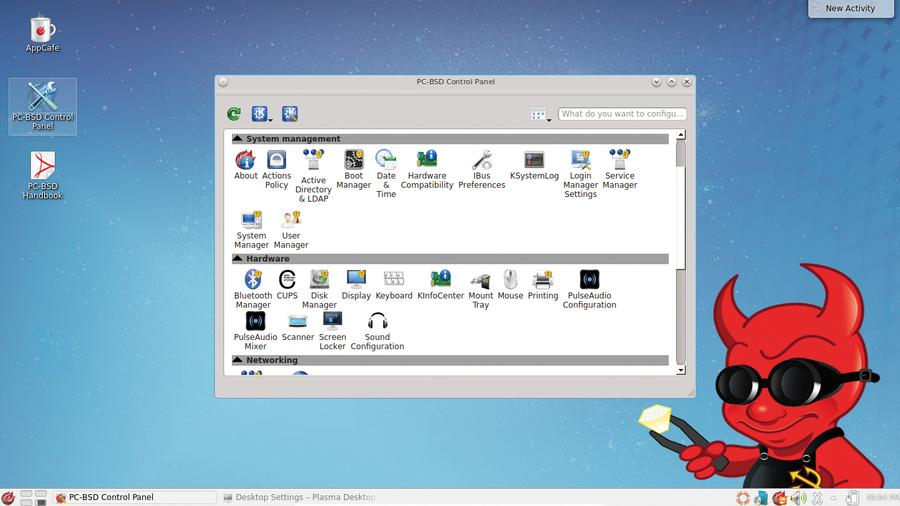Open the Screen Locker settings
Image resolution: width=900 pixels, height=506 pixels.
point(332,330)
